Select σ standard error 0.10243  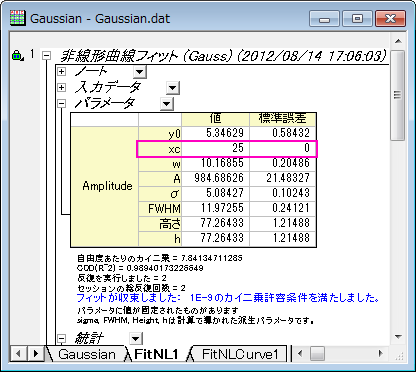(x=283, y=193)
